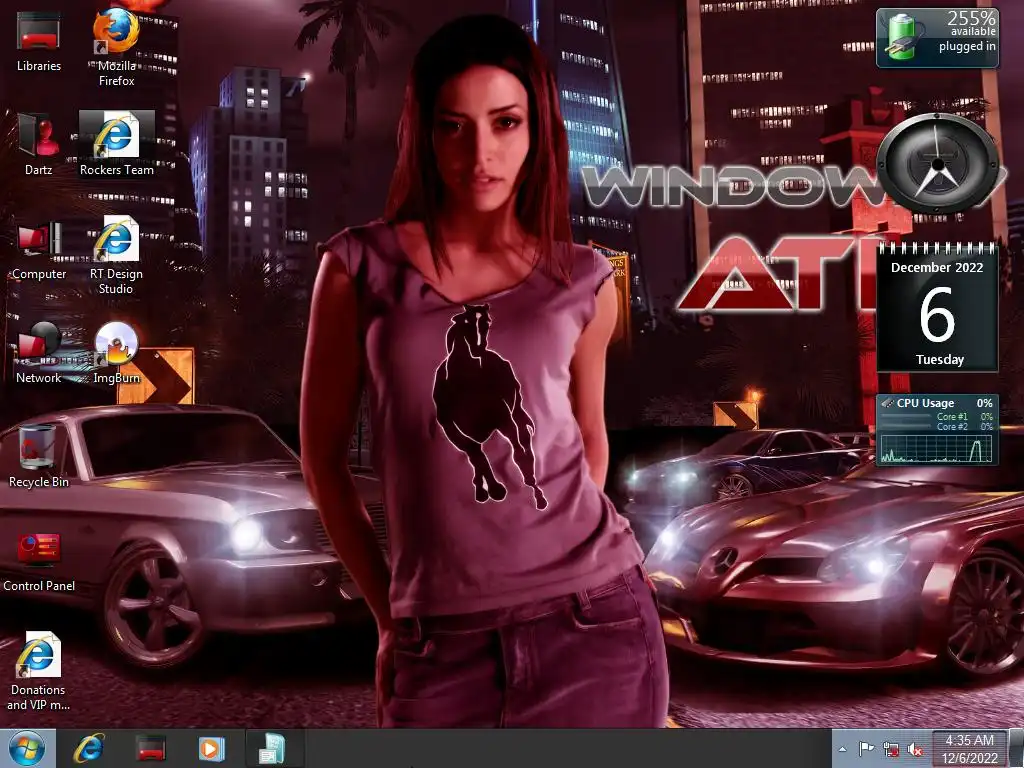Click the analog clock gadget
This screenshot has height=768, width=1024.
point(937,163)
